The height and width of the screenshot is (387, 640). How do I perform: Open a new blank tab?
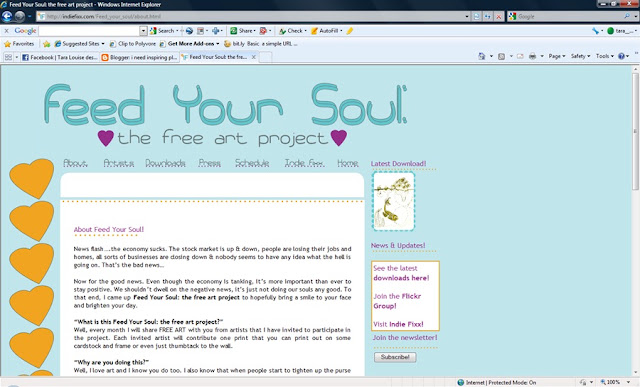265,58
